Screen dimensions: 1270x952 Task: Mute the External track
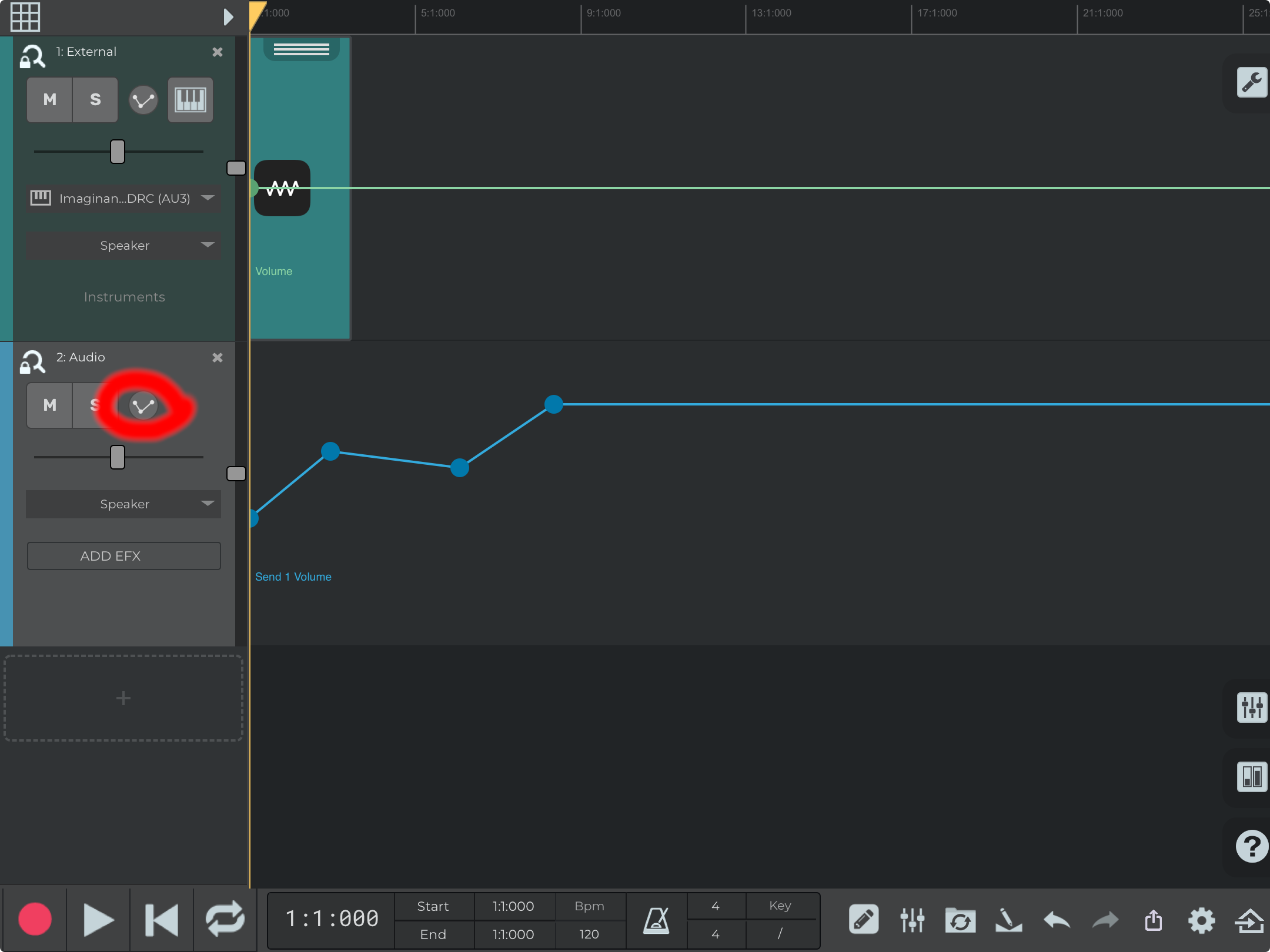pyautogui.click(x=50, y=99)
